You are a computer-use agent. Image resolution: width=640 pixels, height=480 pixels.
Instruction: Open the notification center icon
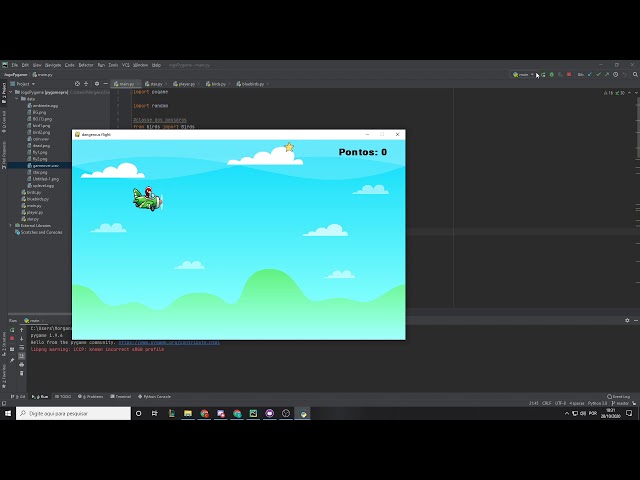[x=629, y=413]
